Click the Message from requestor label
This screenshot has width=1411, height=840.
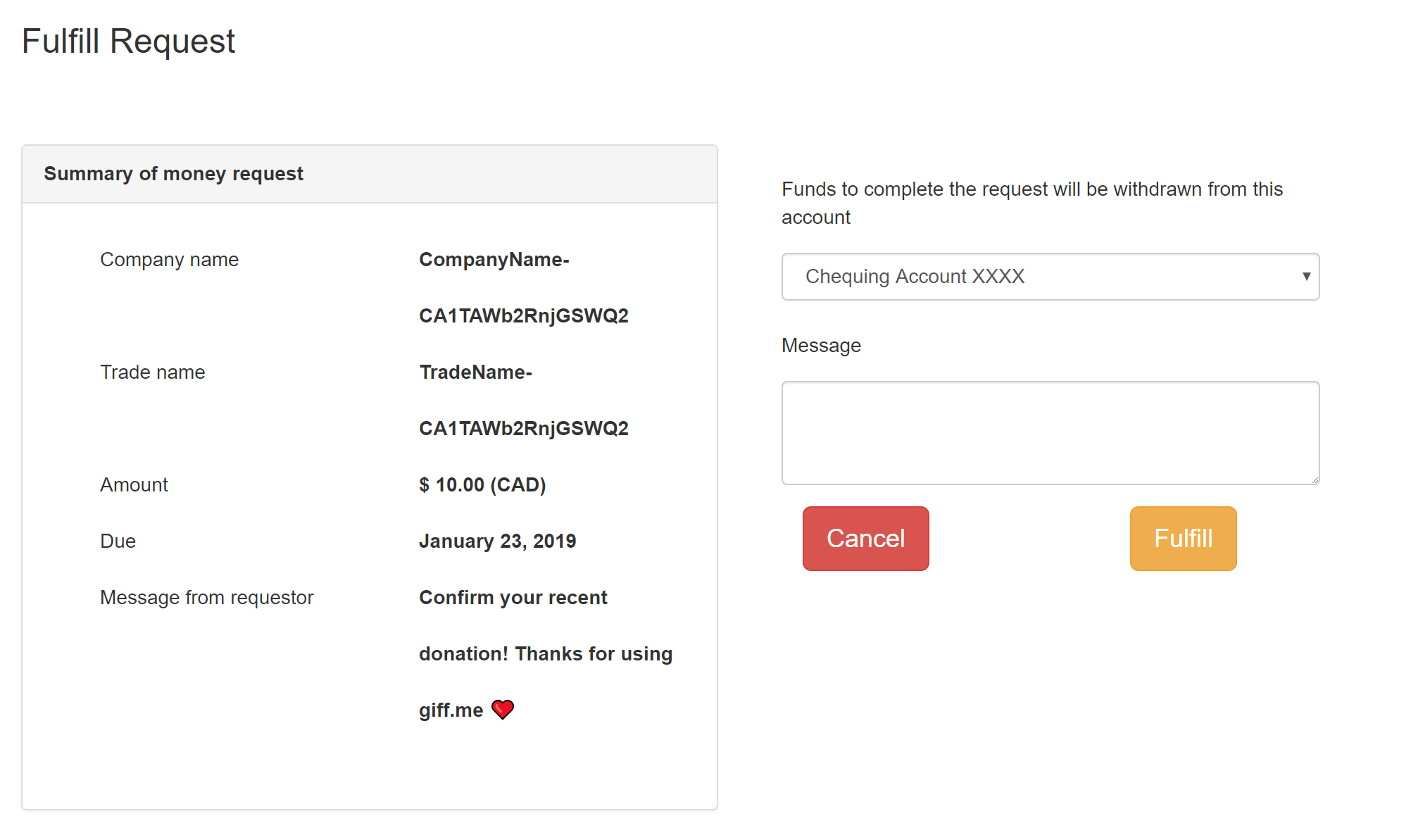coord(206,598)
